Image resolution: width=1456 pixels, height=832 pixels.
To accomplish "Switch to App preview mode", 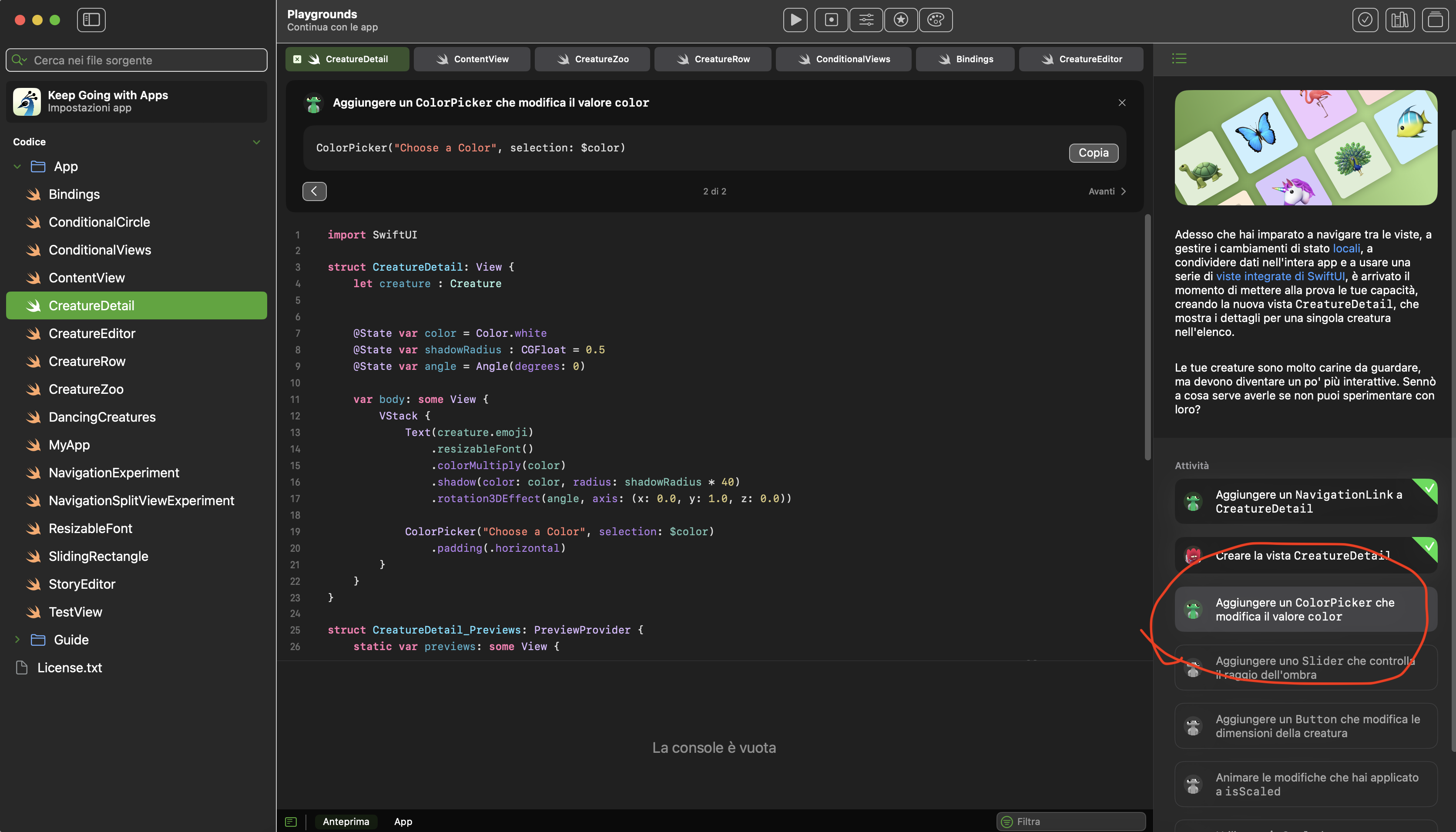I will 403,822.
